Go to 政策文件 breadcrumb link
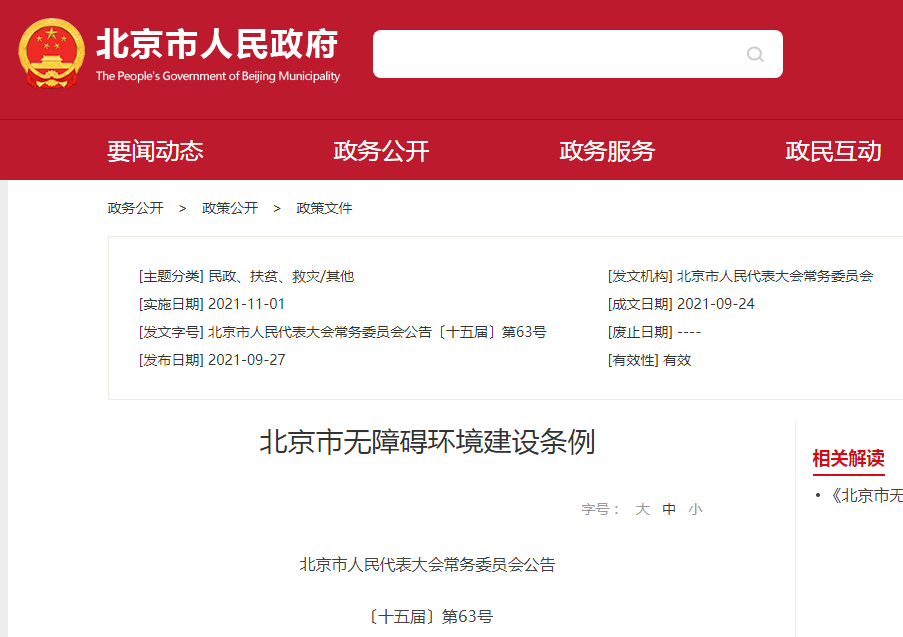This screenshot has height=637, width=903. point(324,208)
